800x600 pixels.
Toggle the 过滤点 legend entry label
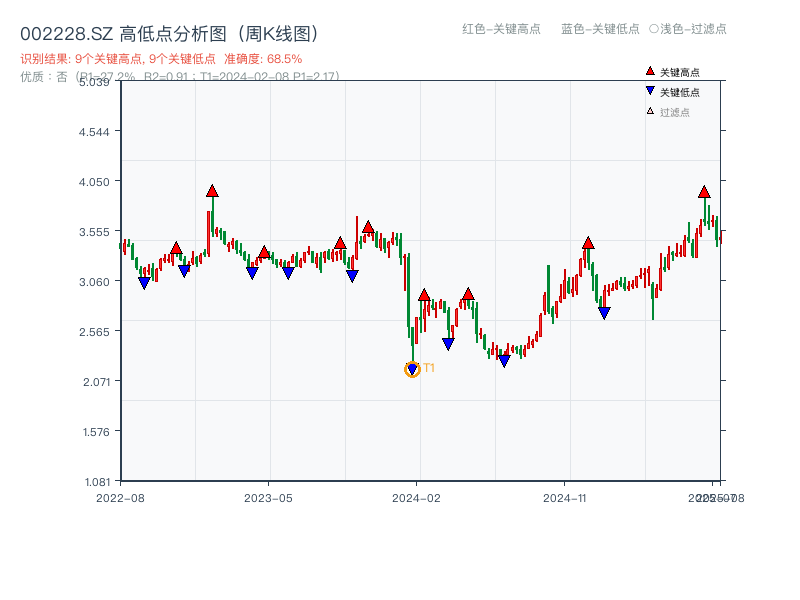(x=675, y=112)
